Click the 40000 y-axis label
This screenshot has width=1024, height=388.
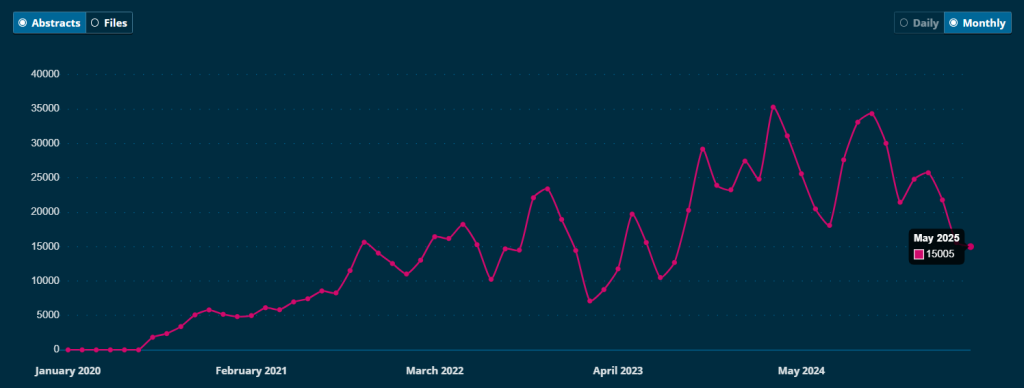tap(46, 74)
